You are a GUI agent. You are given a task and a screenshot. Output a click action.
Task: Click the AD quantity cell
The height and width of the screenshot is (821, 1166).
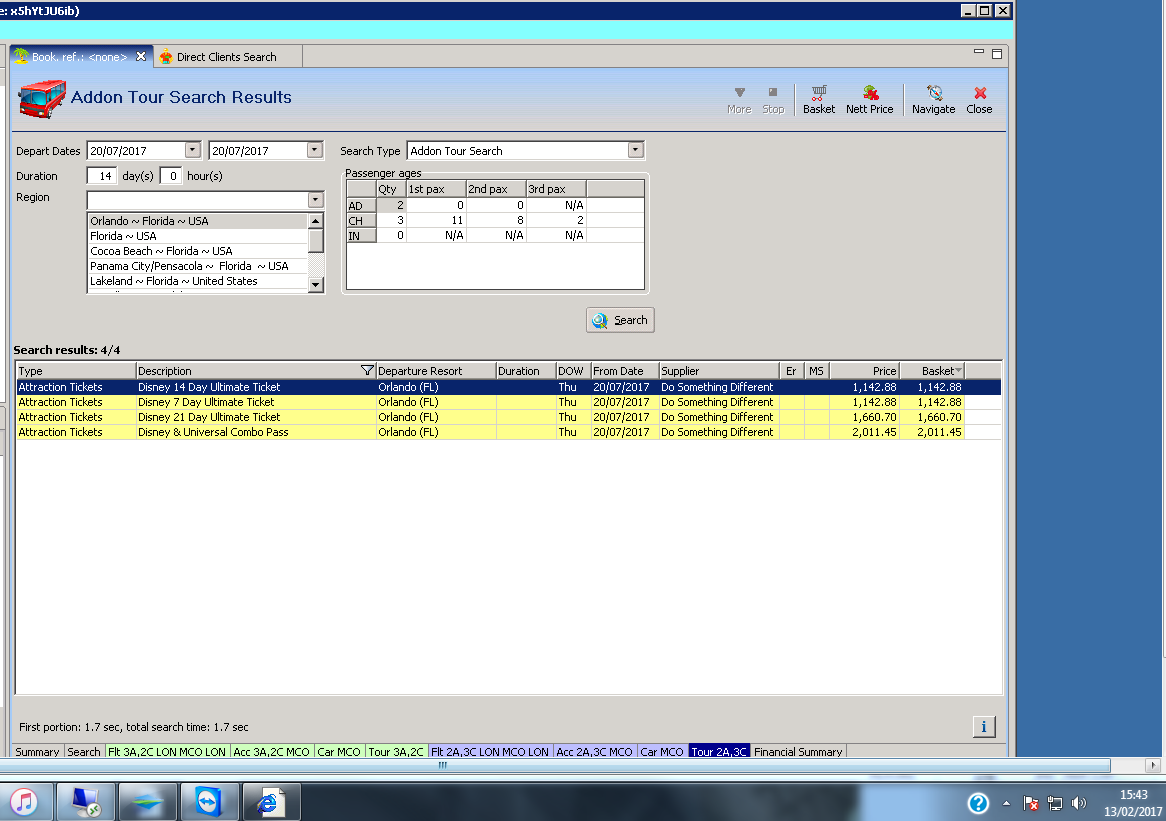point(391,205)
